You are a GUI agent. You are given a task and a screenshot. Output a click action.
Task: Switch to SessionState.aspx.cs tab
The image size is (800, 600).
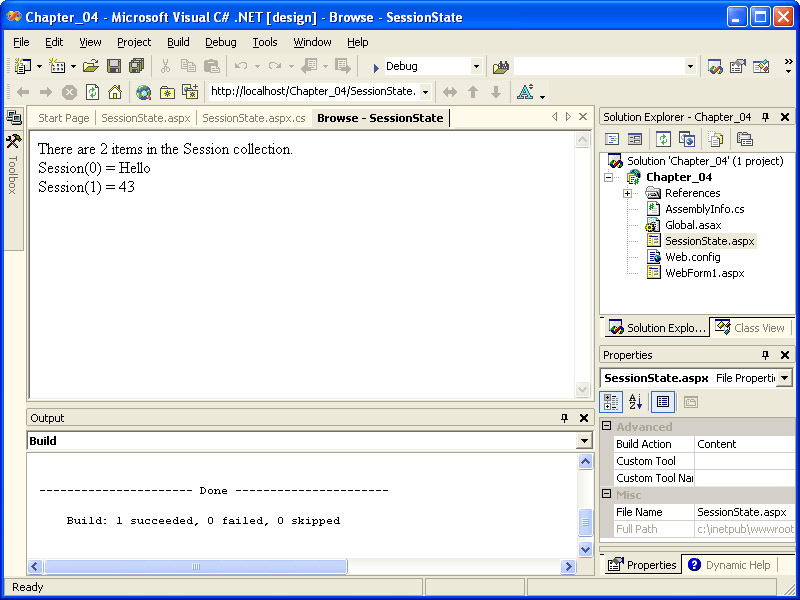click(253, 118)
